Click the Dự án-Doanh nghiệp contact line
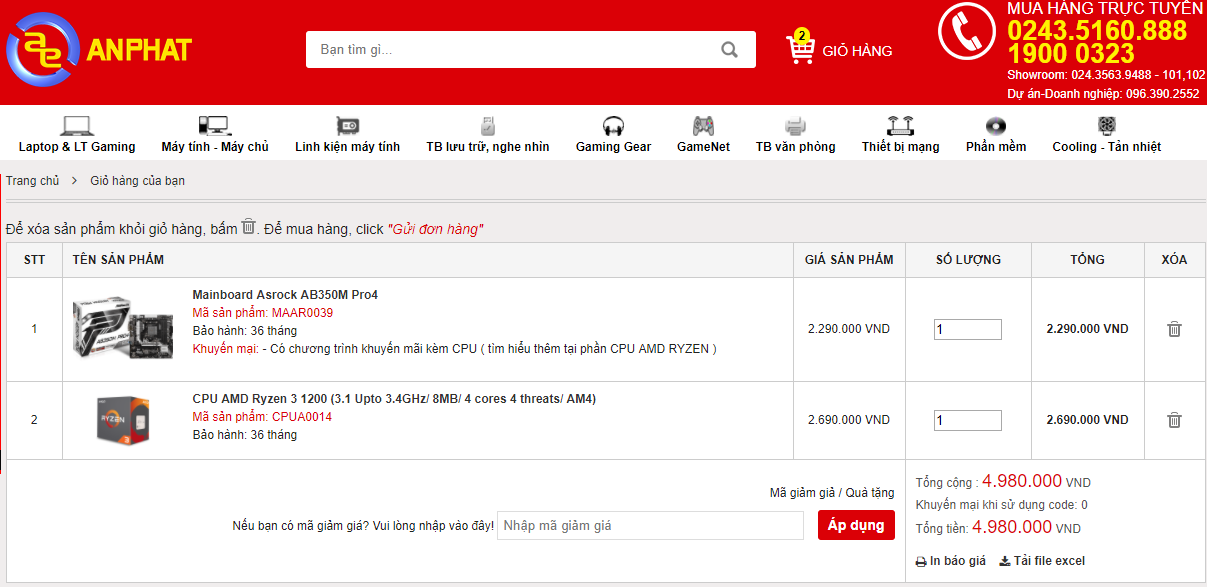 [x=1103, y=94]
